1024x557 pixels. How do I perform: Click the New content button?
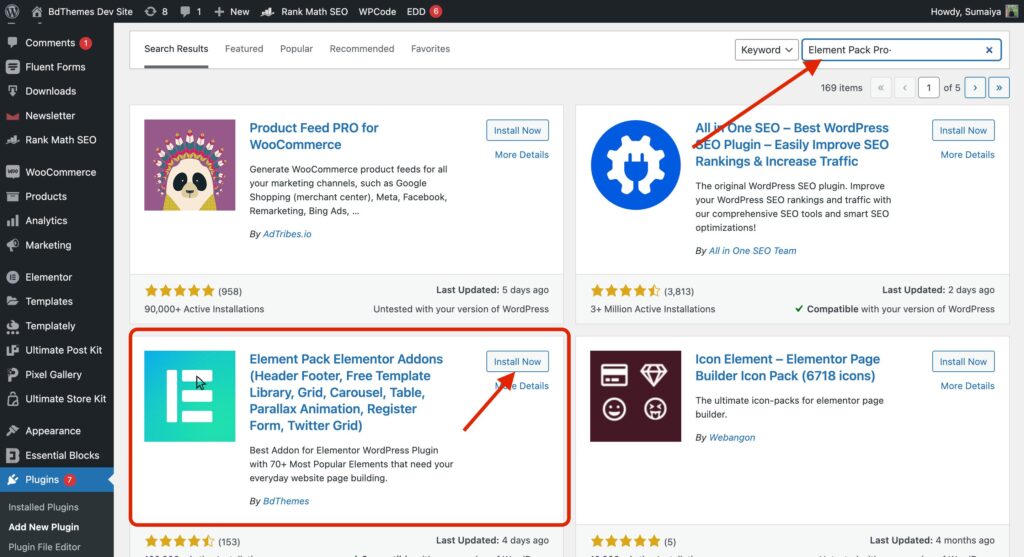(232, 11)
